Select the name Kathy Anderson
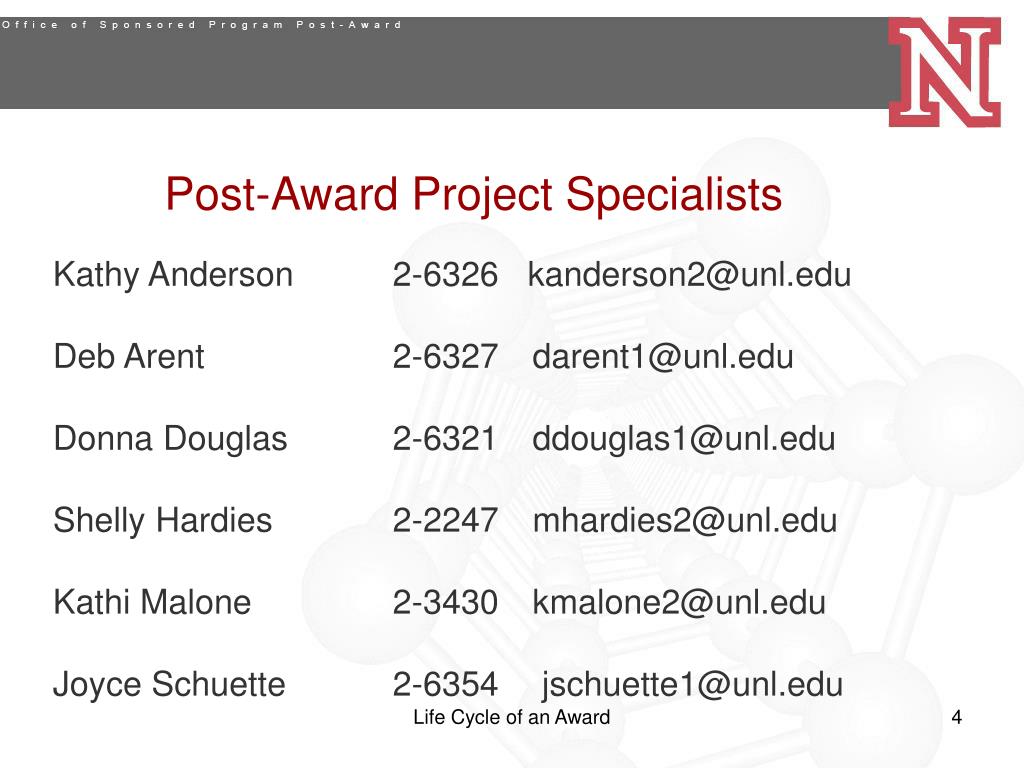1024x768 pixels. coord(173,275)
